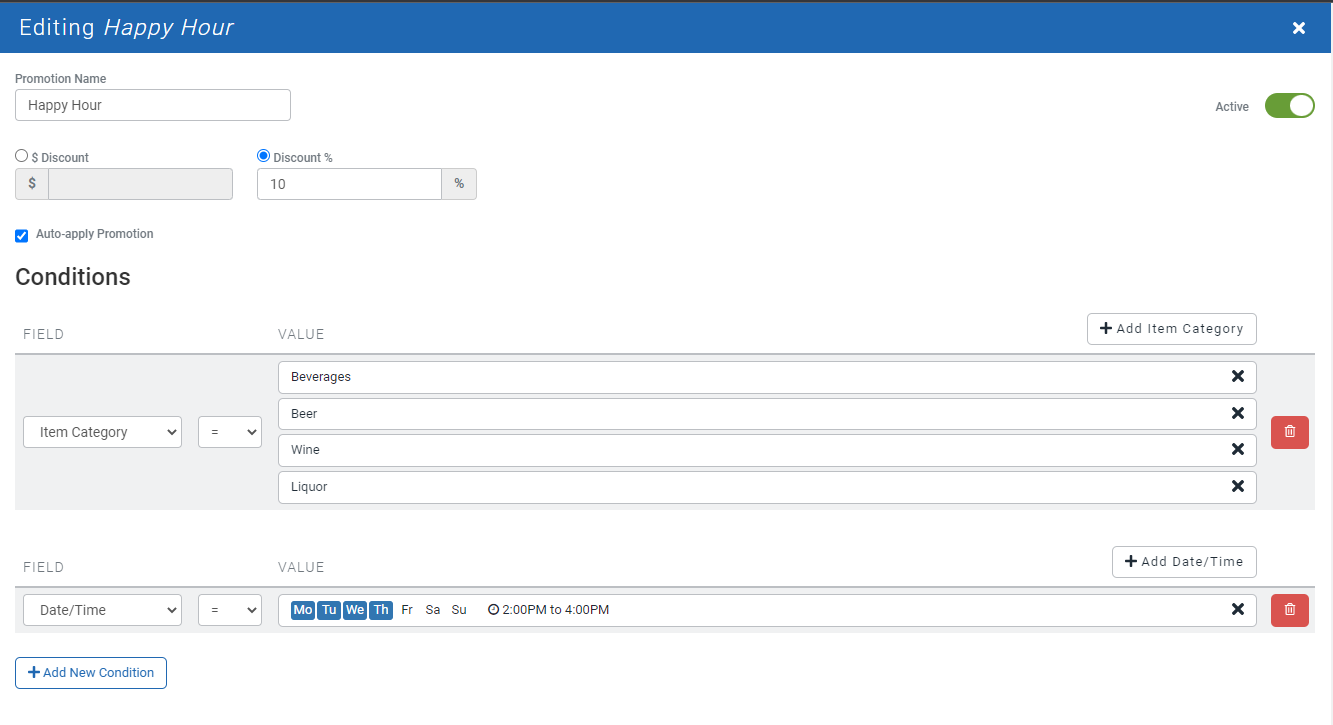Close the Editing Happy Hour dialog
The width and height of the screenshot is (1333, 725).
[1299, 28]
